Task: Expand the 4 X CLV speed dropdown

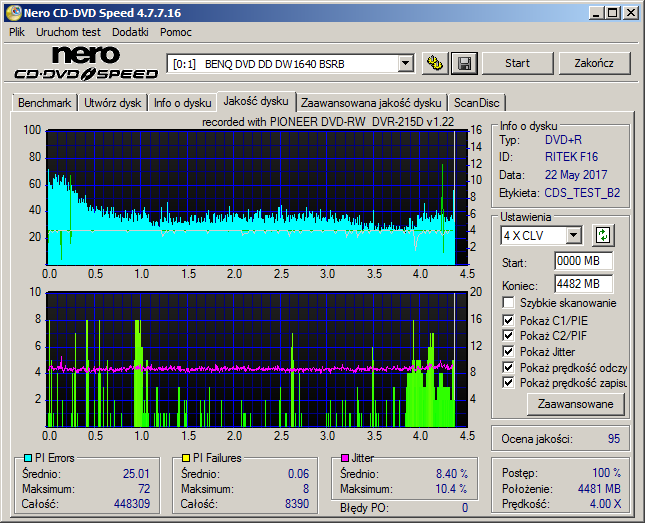Action: tap(573, 236)
